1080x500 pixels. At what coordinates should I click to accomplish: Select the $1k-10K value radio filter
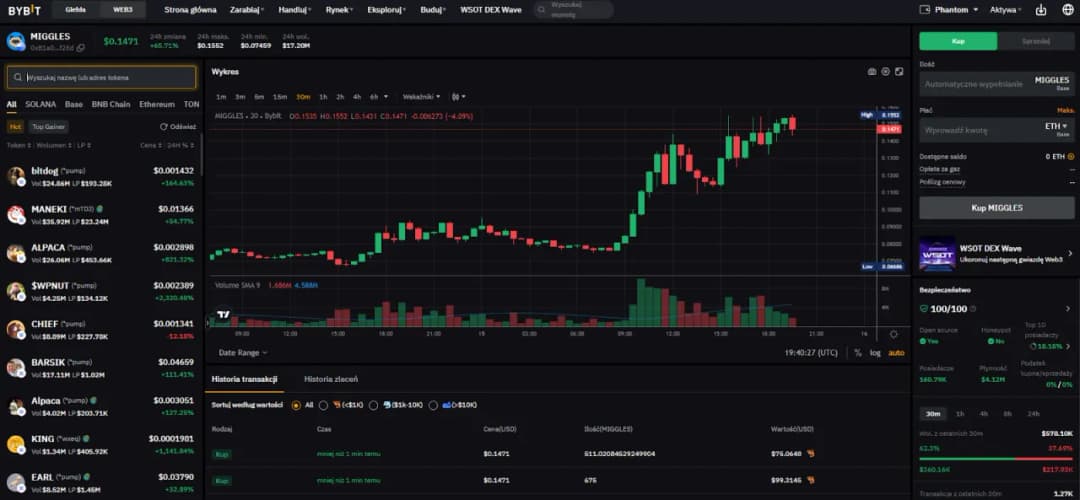[373, 405]
